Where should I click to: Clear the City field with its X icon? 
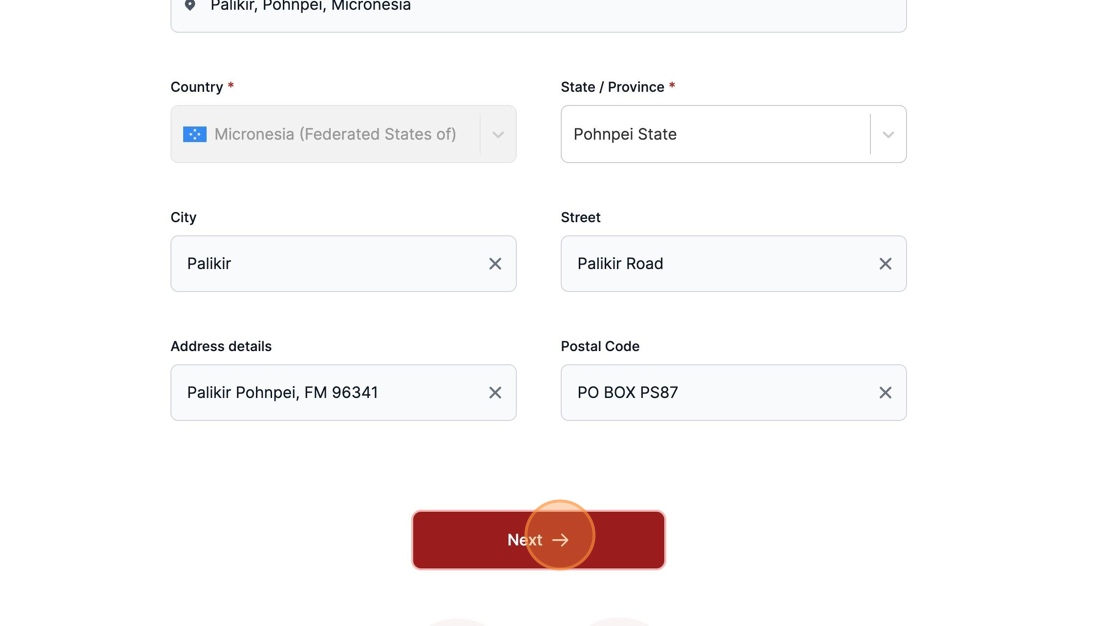(x=495, y=264)
